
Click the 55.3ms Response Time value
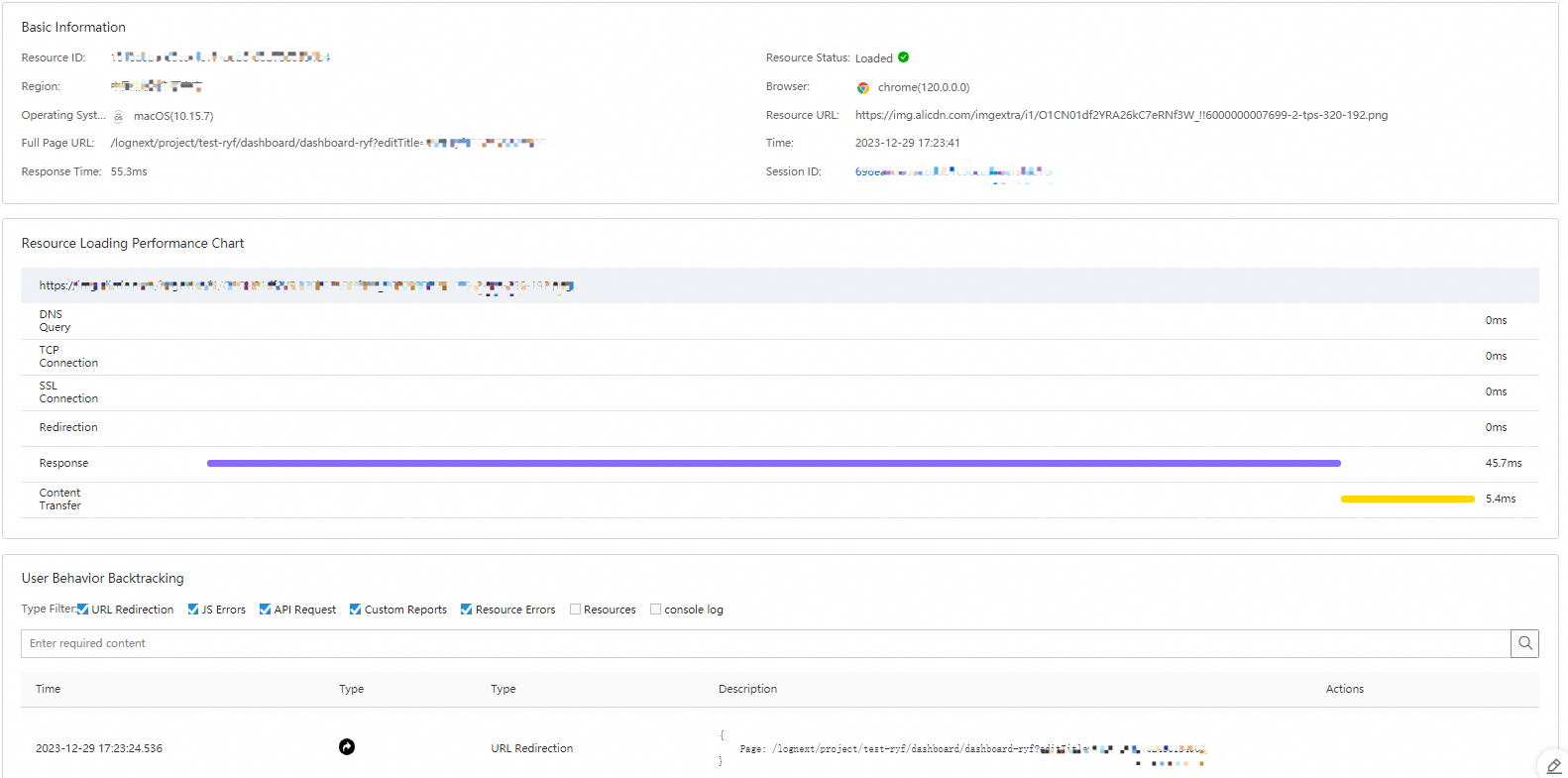click(x=129, y=171)
